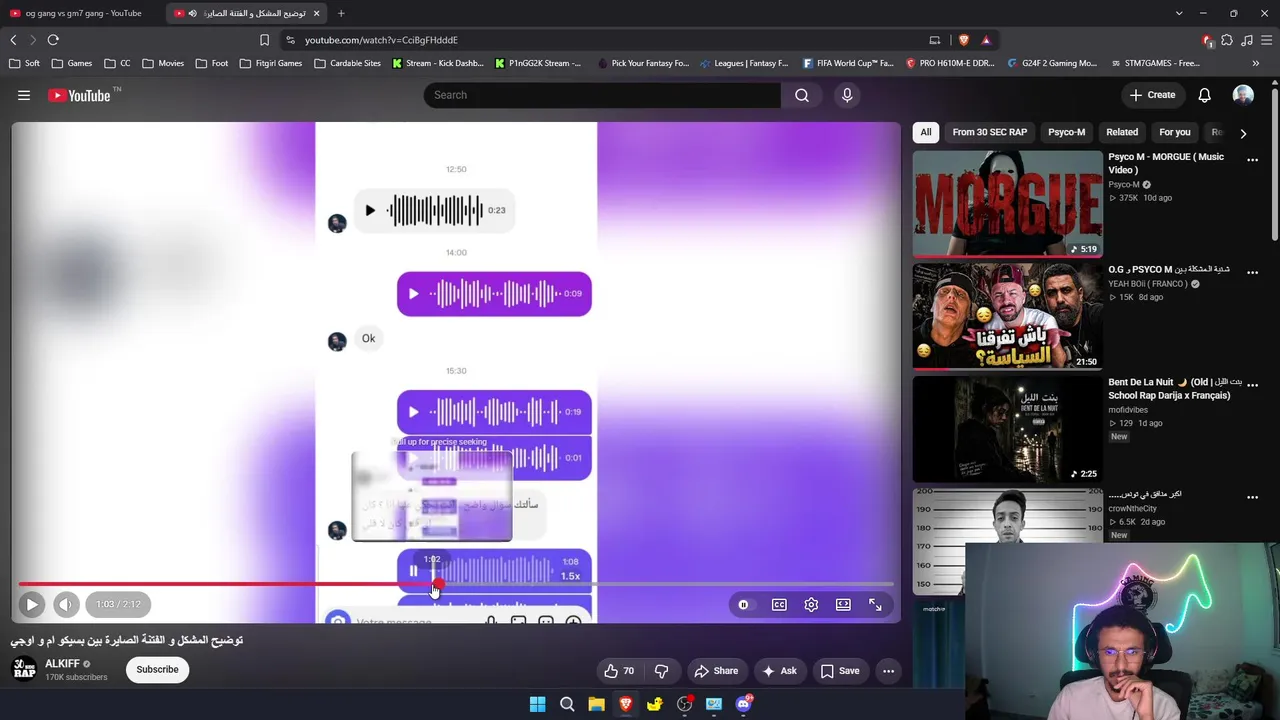
Task: Switch to the og gang vs gm7 gang tab
Action: [83, 13]
